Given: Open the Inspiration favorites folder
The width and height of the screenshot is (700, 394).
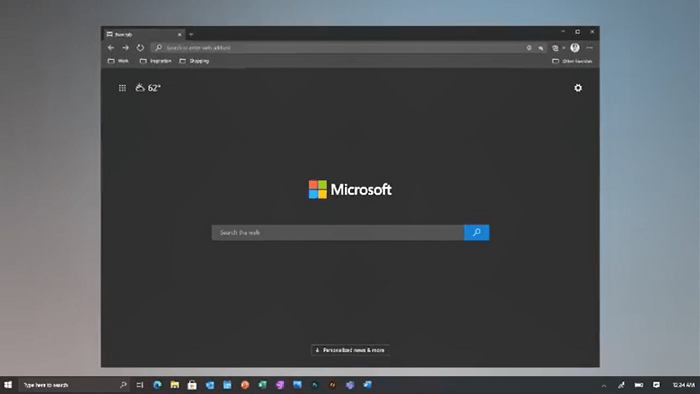Looking at the screenshot, I should pos(155,61).
